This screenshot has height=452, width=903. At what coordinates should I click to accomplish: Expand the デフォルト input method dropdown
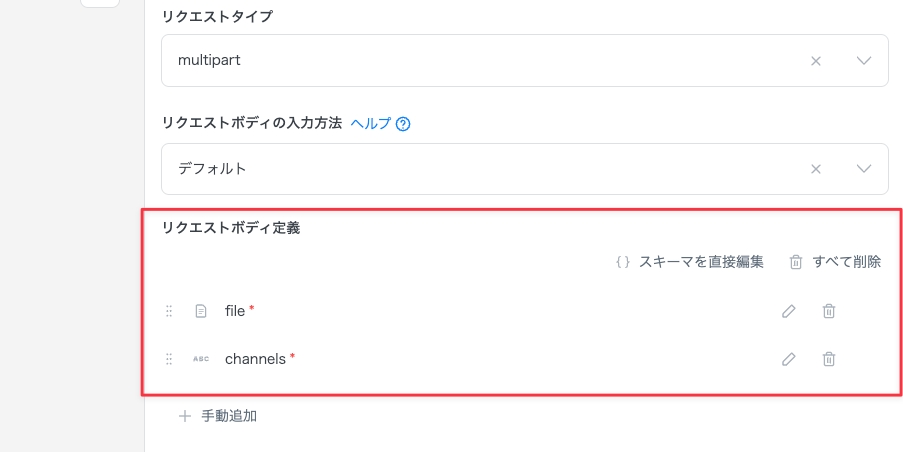(x=864, y=169)
